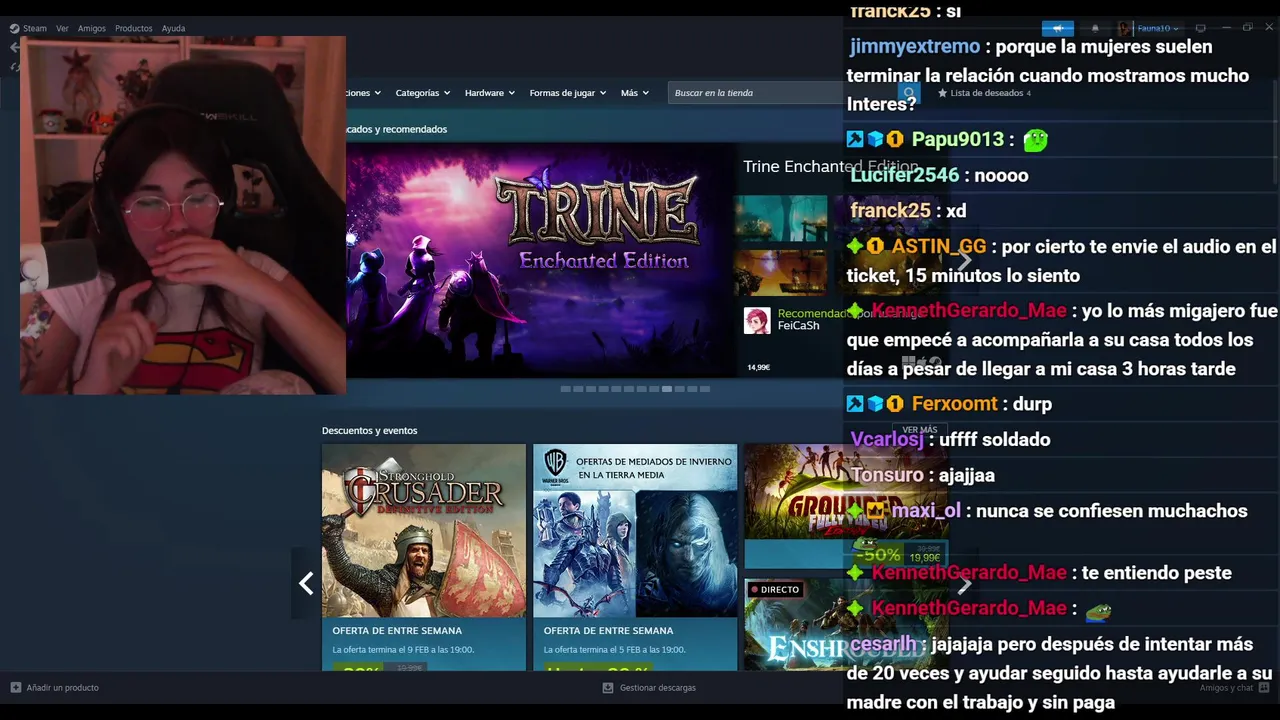The width and height of the screenshot is (1280, 720).
Task: Click Stronghold OFERTA DE ENTRE SEMANA label
Action: coord(397,630)
